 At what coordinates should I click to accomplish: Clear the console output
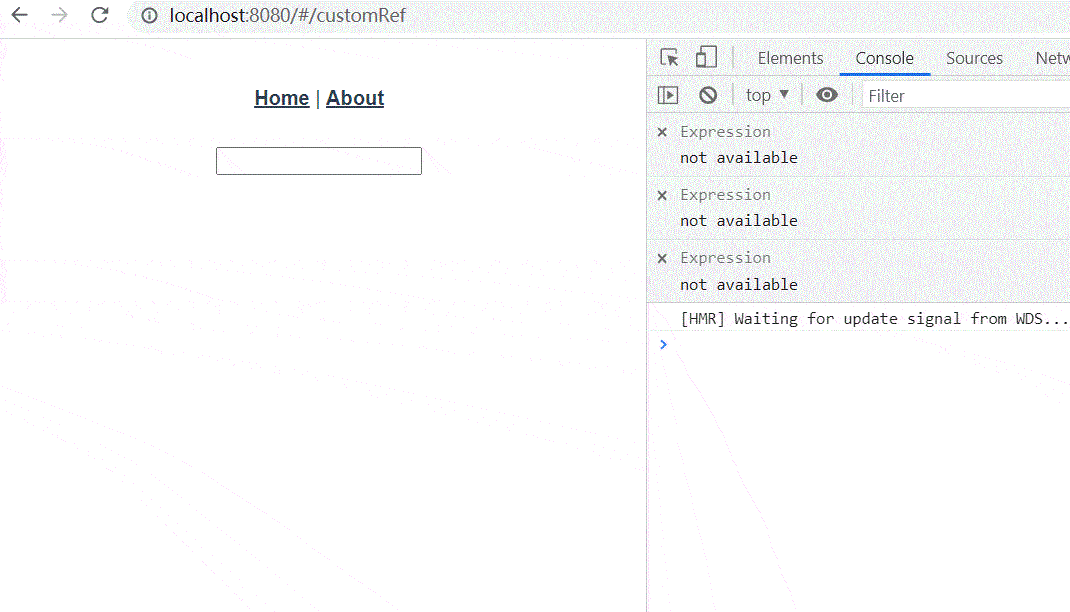[708, 95]
